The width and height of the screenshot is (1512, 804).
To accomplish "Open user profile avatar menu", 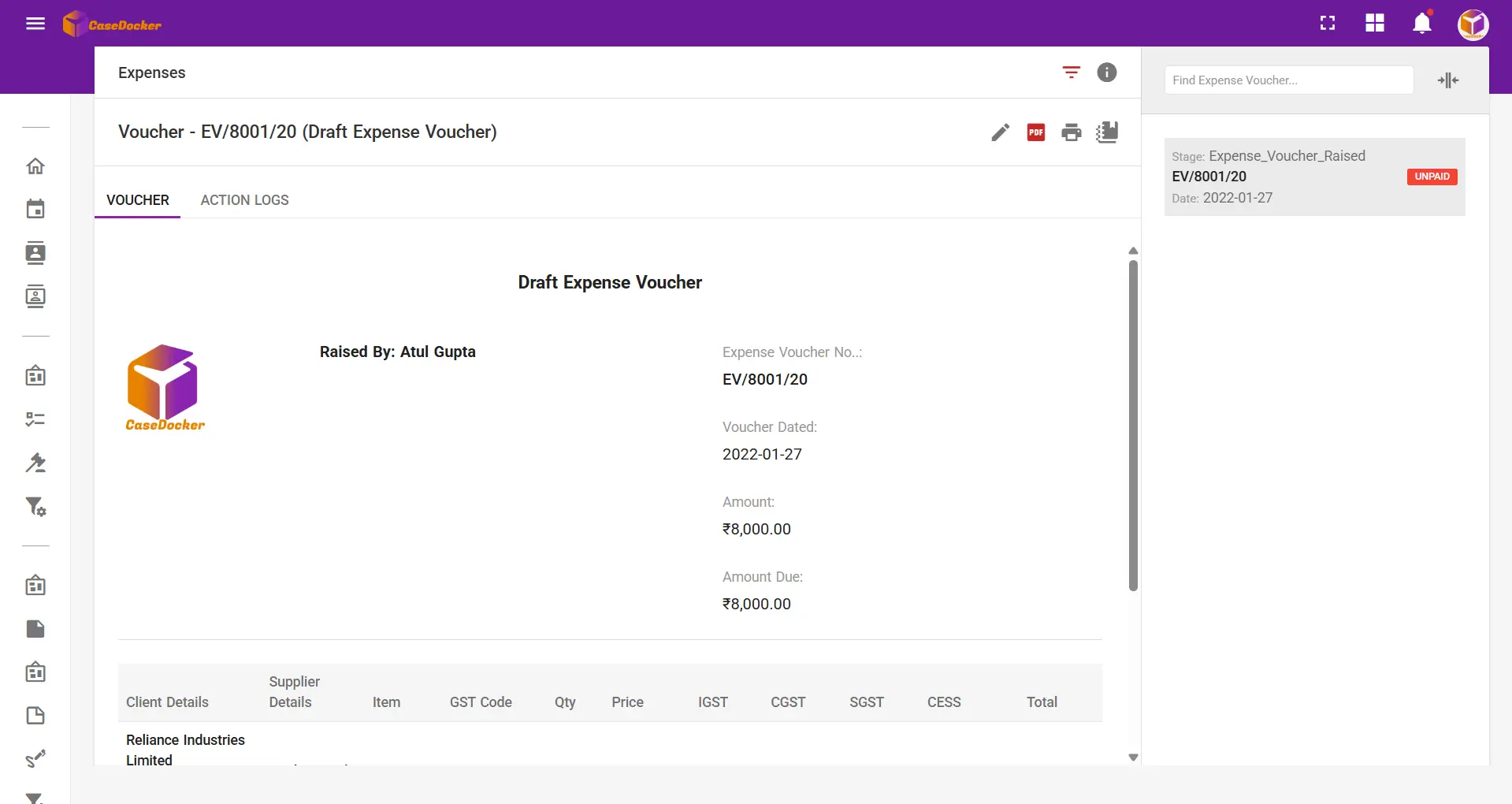I will tap(1473, 24).
